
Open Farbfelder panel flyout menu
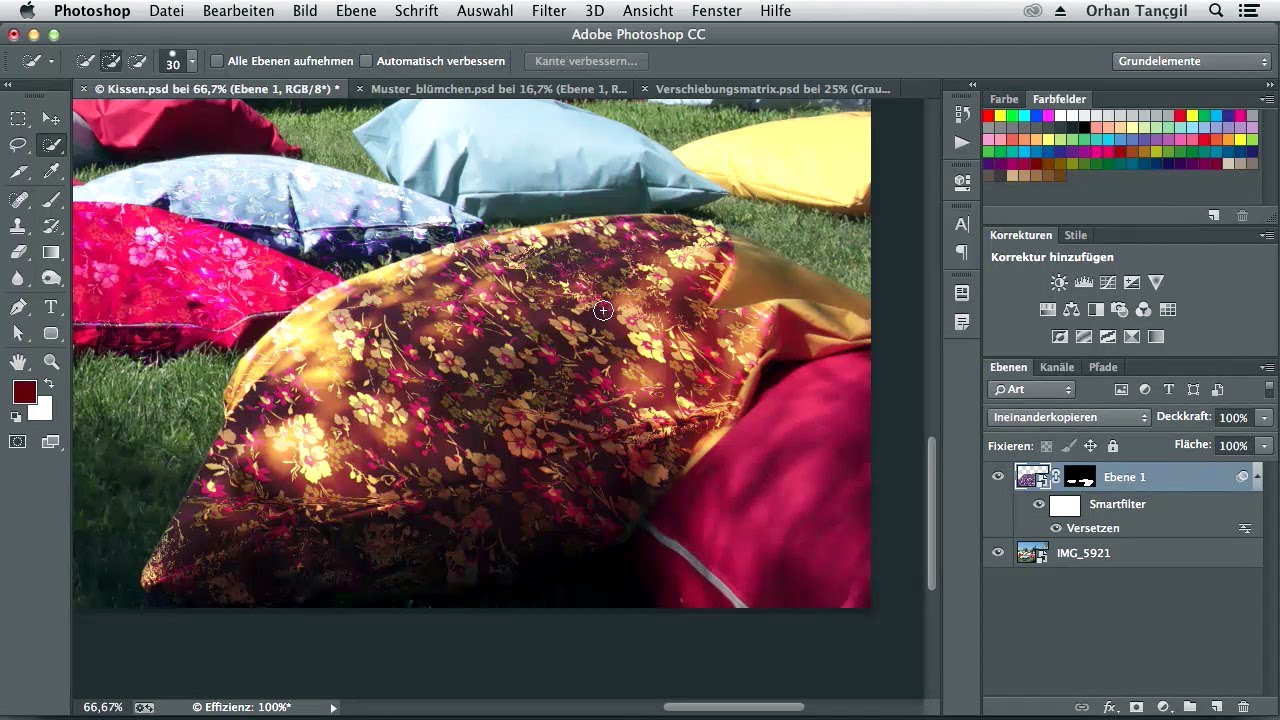[x=1267, y=100]
